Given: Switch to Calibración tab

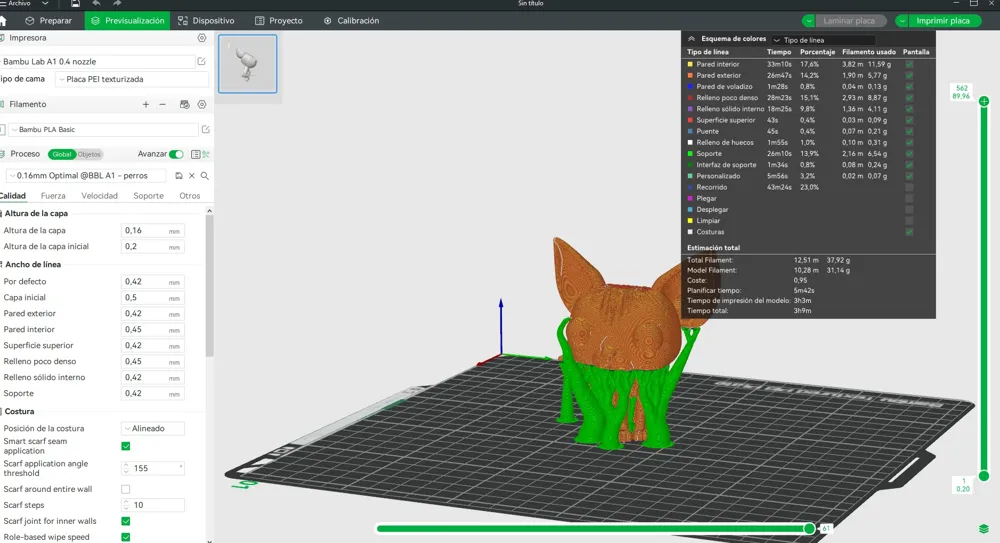Looking at the screenshot, I should tap(351, 20).
